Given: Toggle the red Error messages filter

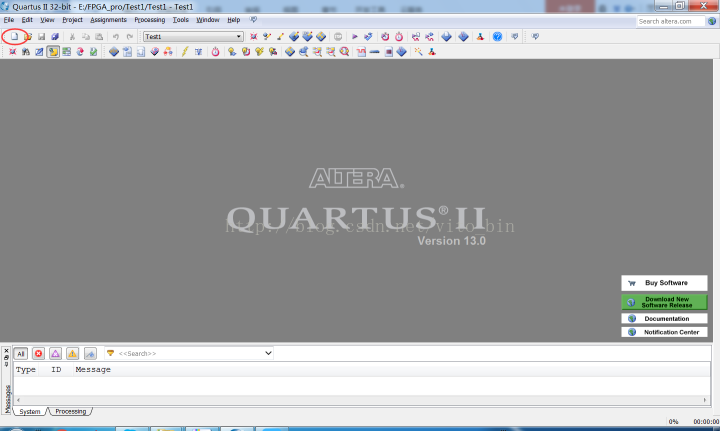Looking at the screenshot, I should (x=38, y=353).
